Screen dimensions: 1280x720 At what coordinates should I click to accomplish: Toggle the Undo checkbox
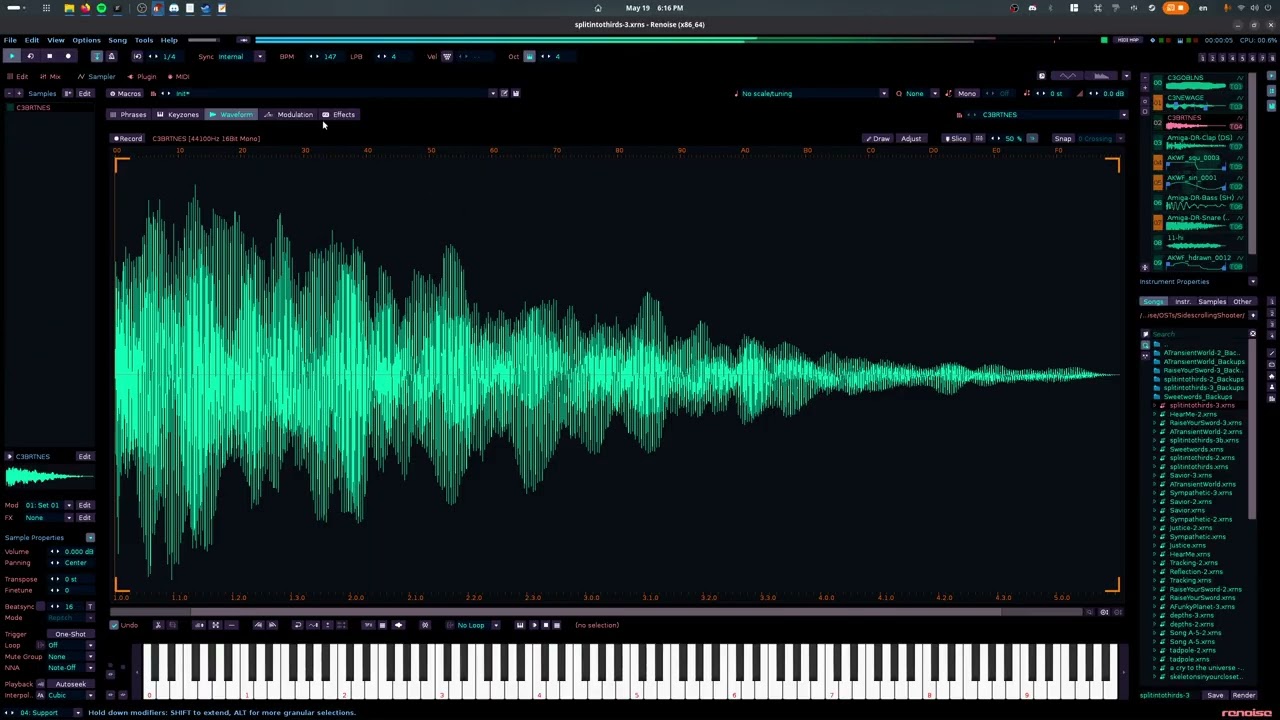[126, 625]
